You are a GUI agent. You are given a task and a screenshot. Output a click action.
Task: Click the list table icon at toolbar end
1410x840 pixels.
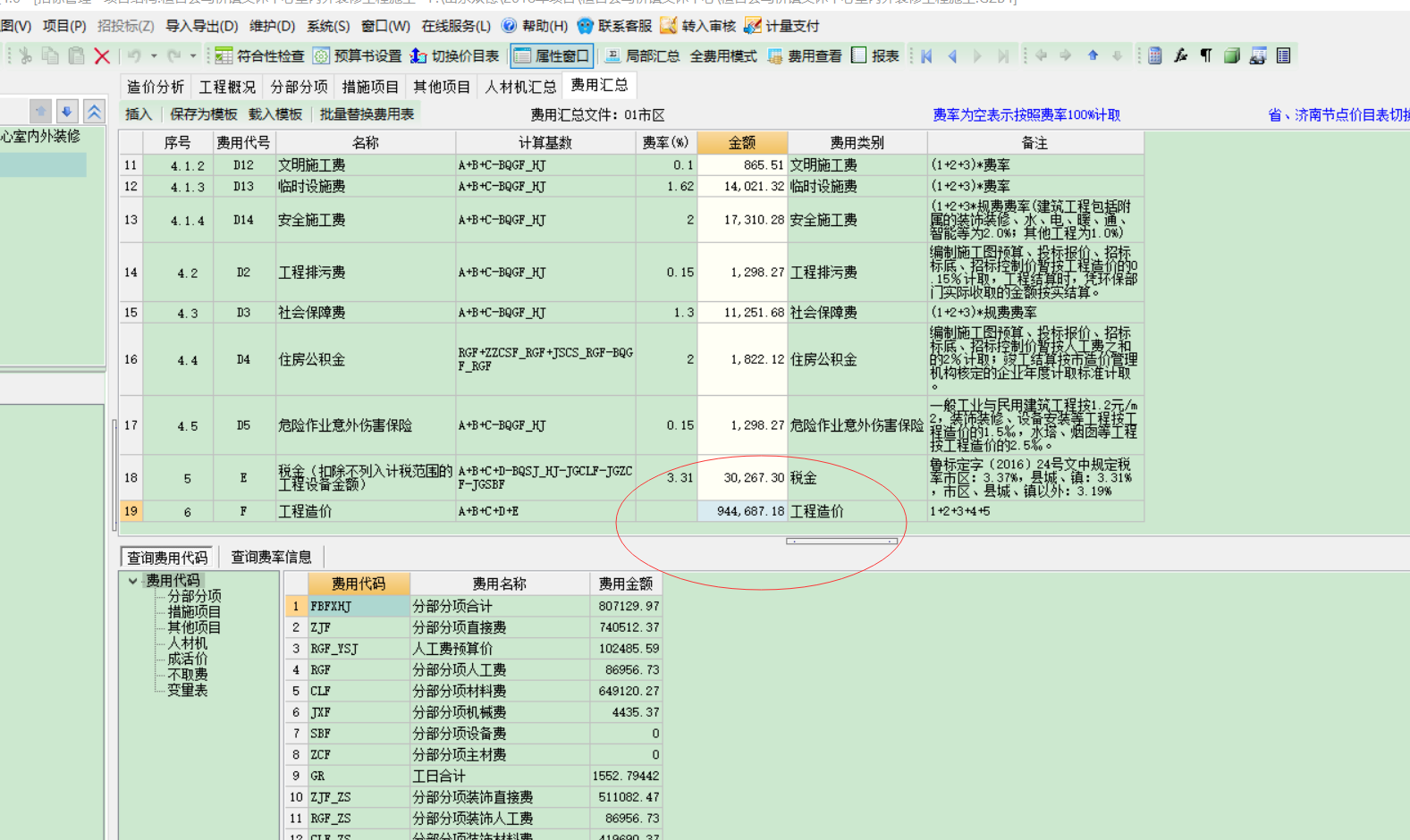click(1284, 55)
